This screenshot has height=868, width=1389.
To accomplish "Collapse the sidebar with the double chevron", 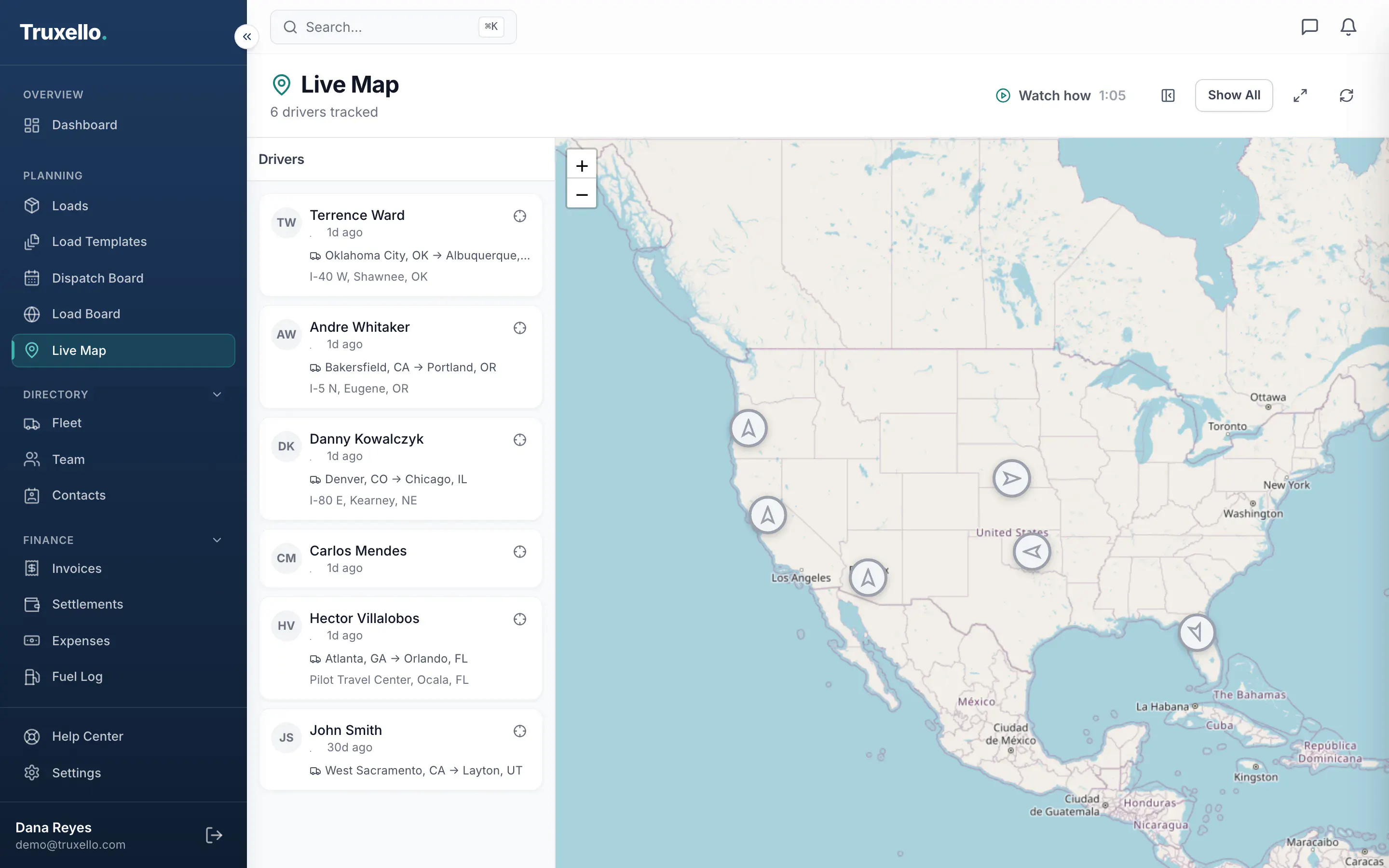I will (x=247, y=37).
